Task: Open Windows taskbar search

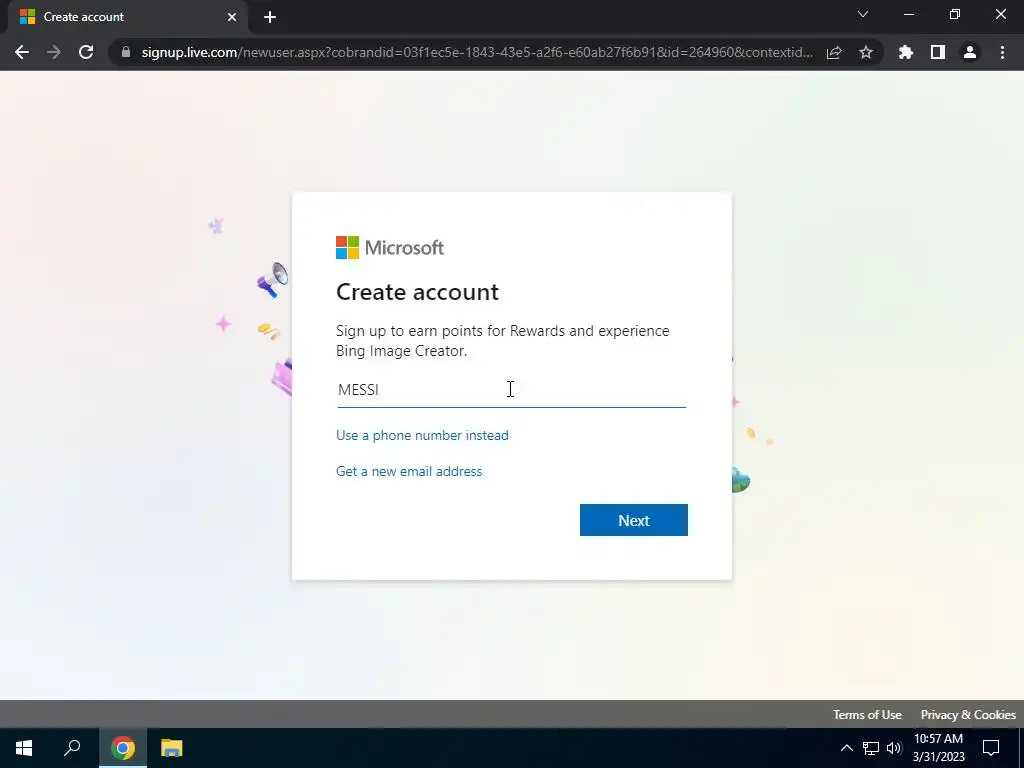Action: click(72, 748)
